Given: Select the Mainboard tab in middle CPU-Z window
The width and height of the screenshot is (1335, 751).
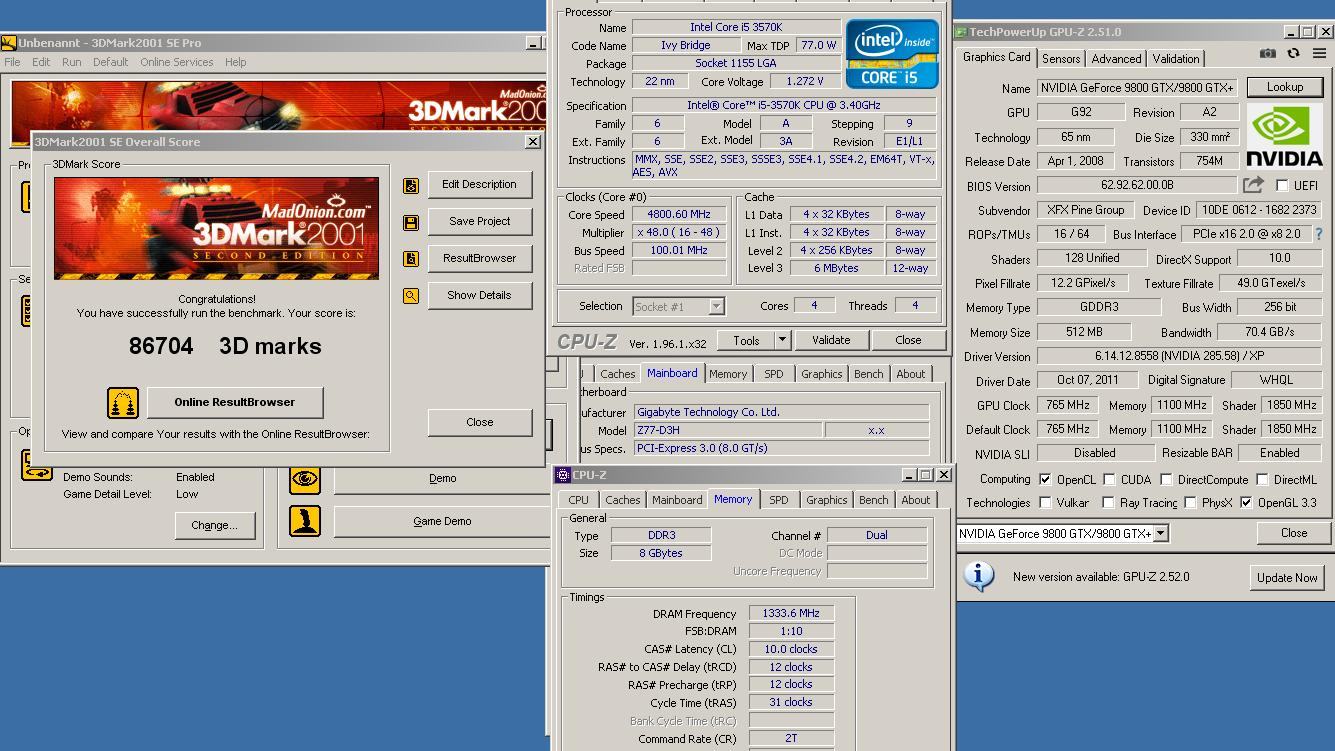Looking at the screenshot, I should [x=672, y=373].
